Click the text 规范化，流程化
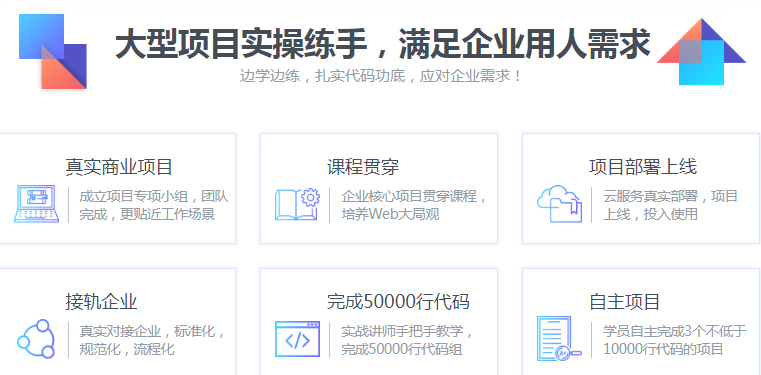Screen dimensions: 761x375 pos(127,349)
